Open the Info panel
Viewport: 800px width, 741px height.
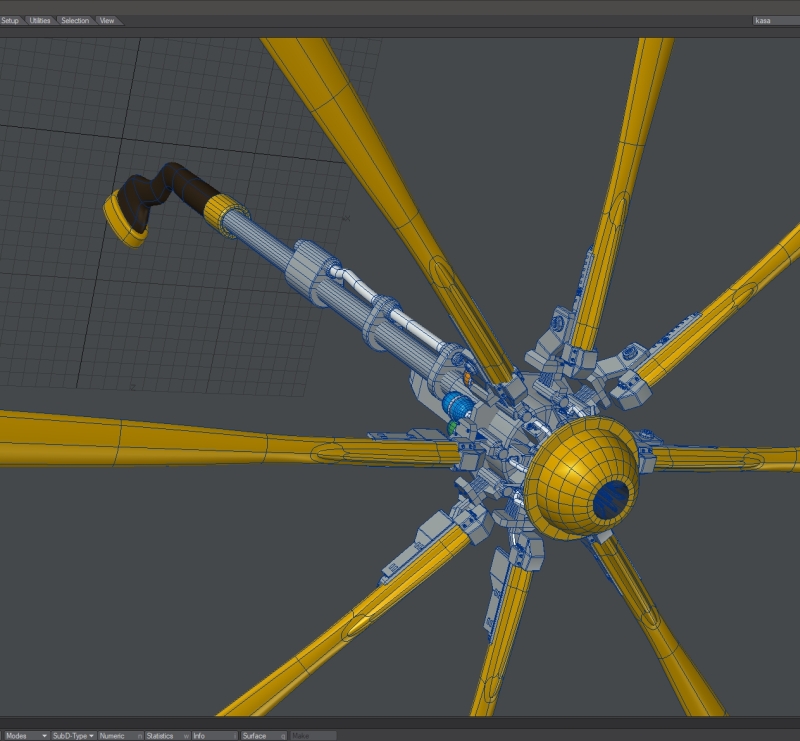tap(213, 735)
